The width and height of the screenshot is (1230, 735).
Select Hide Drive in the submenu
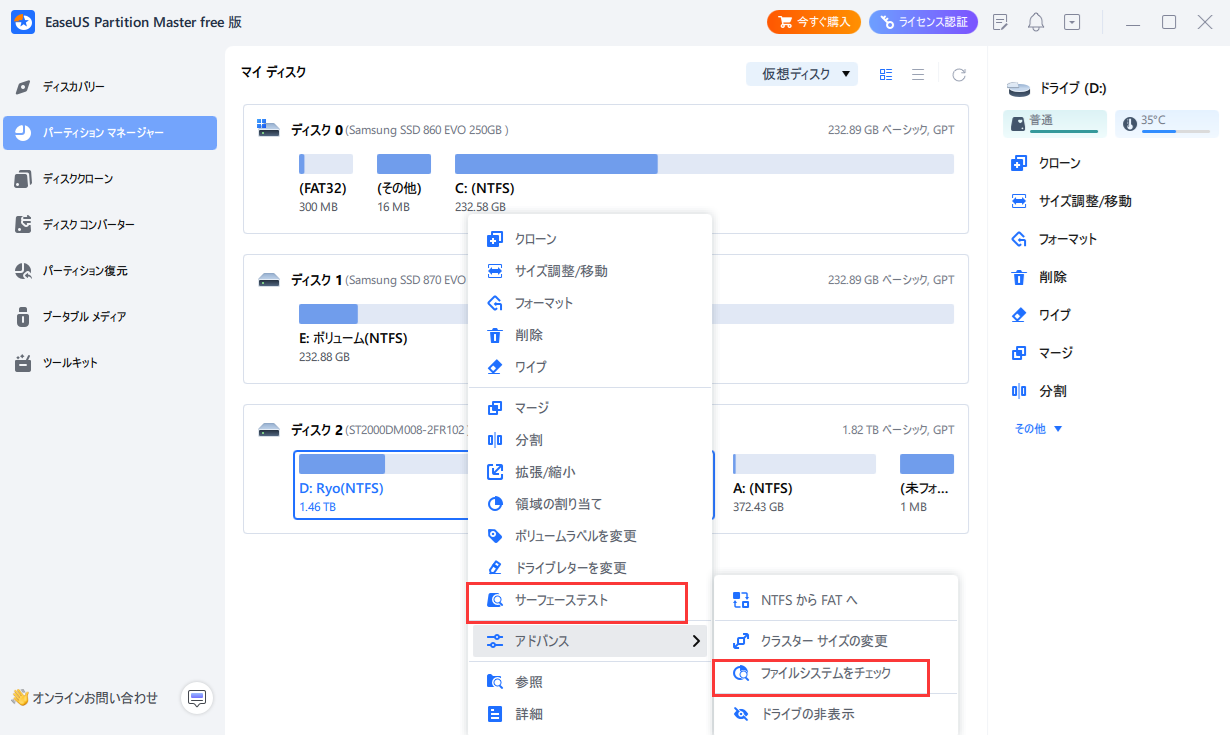pos(807,714)
